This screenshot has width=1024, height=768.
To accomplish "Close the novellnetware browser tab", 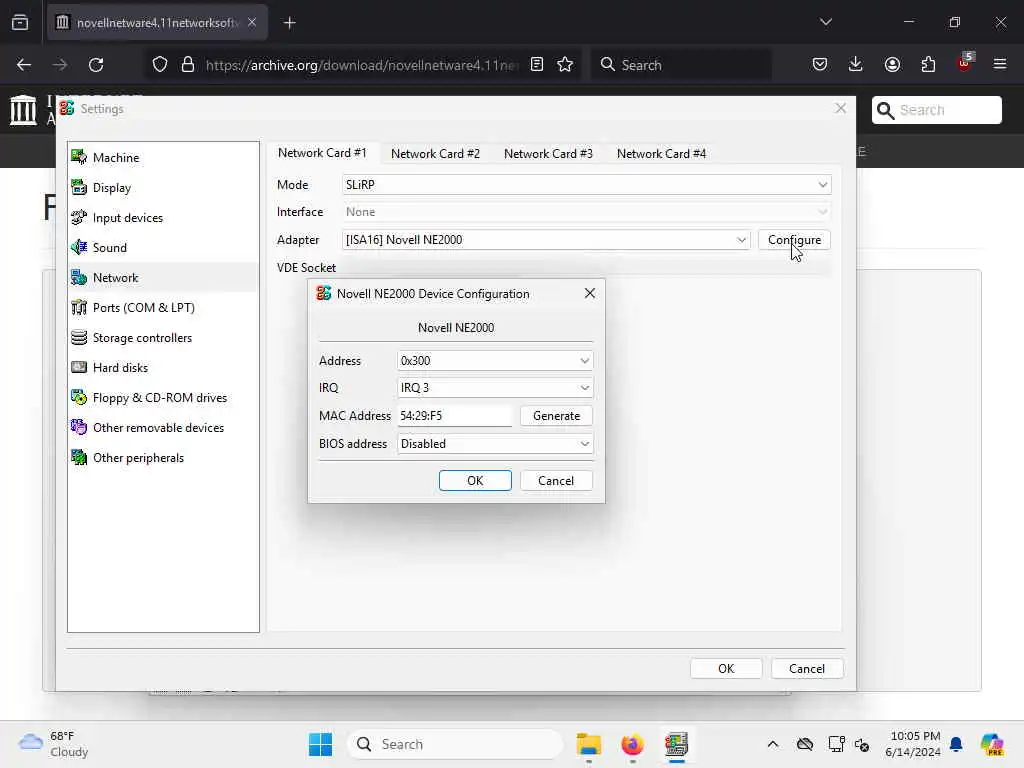I will click(x=252, y=22).
